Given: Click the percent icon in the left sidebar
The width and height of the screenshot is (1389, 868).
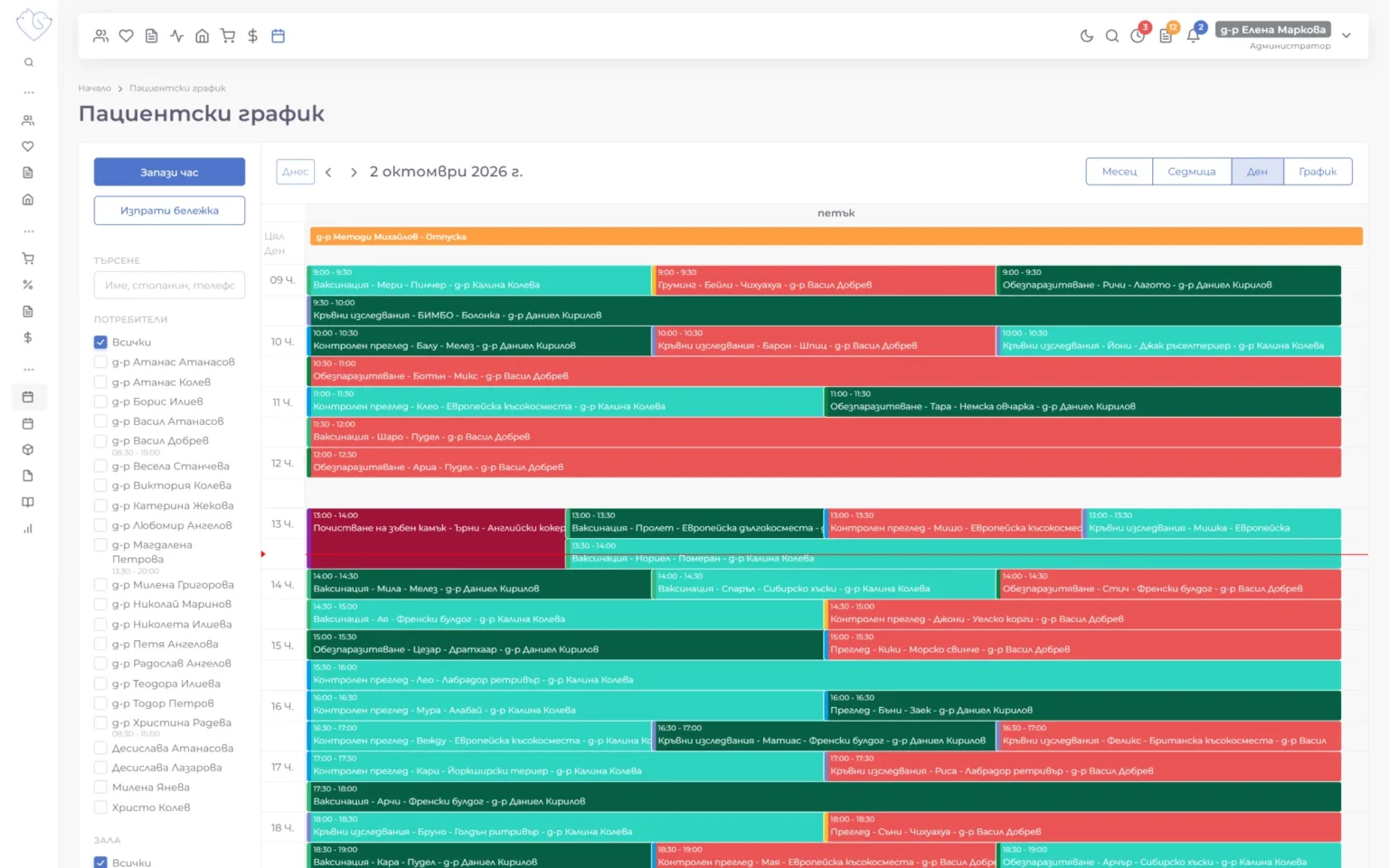Looking at the screenshot, I should click(x=28, y=285).
